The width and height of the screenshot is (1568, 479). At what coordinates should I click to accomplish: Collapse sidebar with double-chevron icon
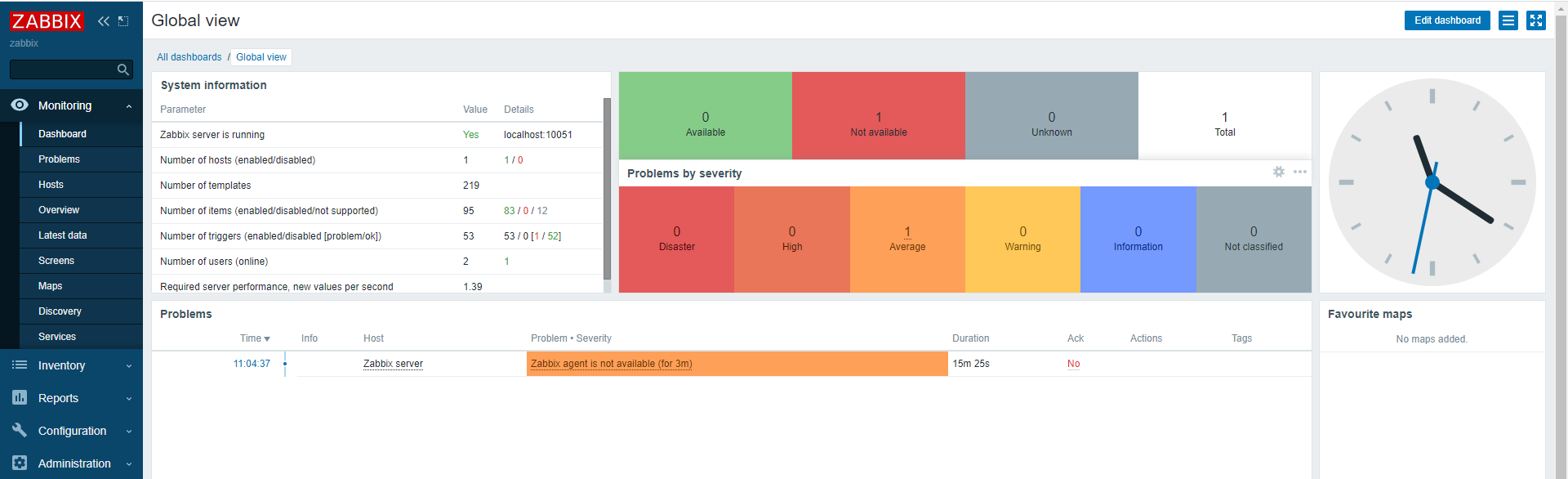tap(103, 21)
